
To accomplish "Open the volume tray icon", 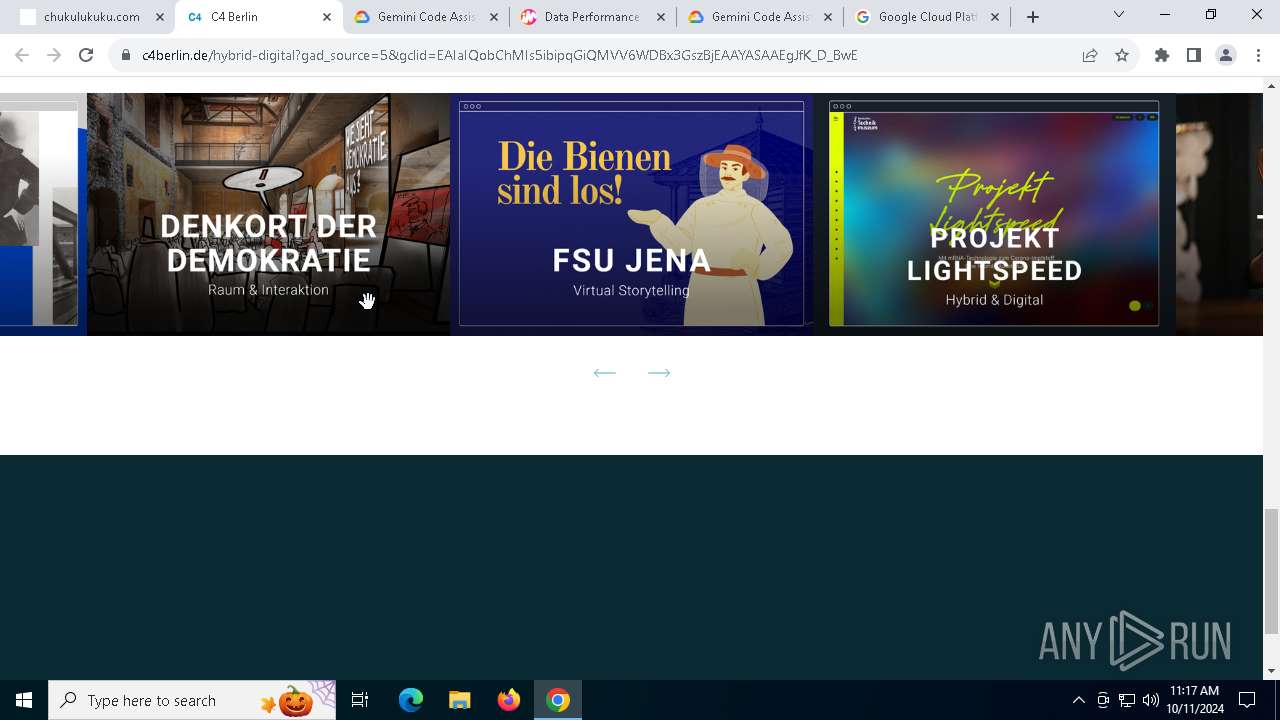I will pyautogui.click(x=1150, y=700).
